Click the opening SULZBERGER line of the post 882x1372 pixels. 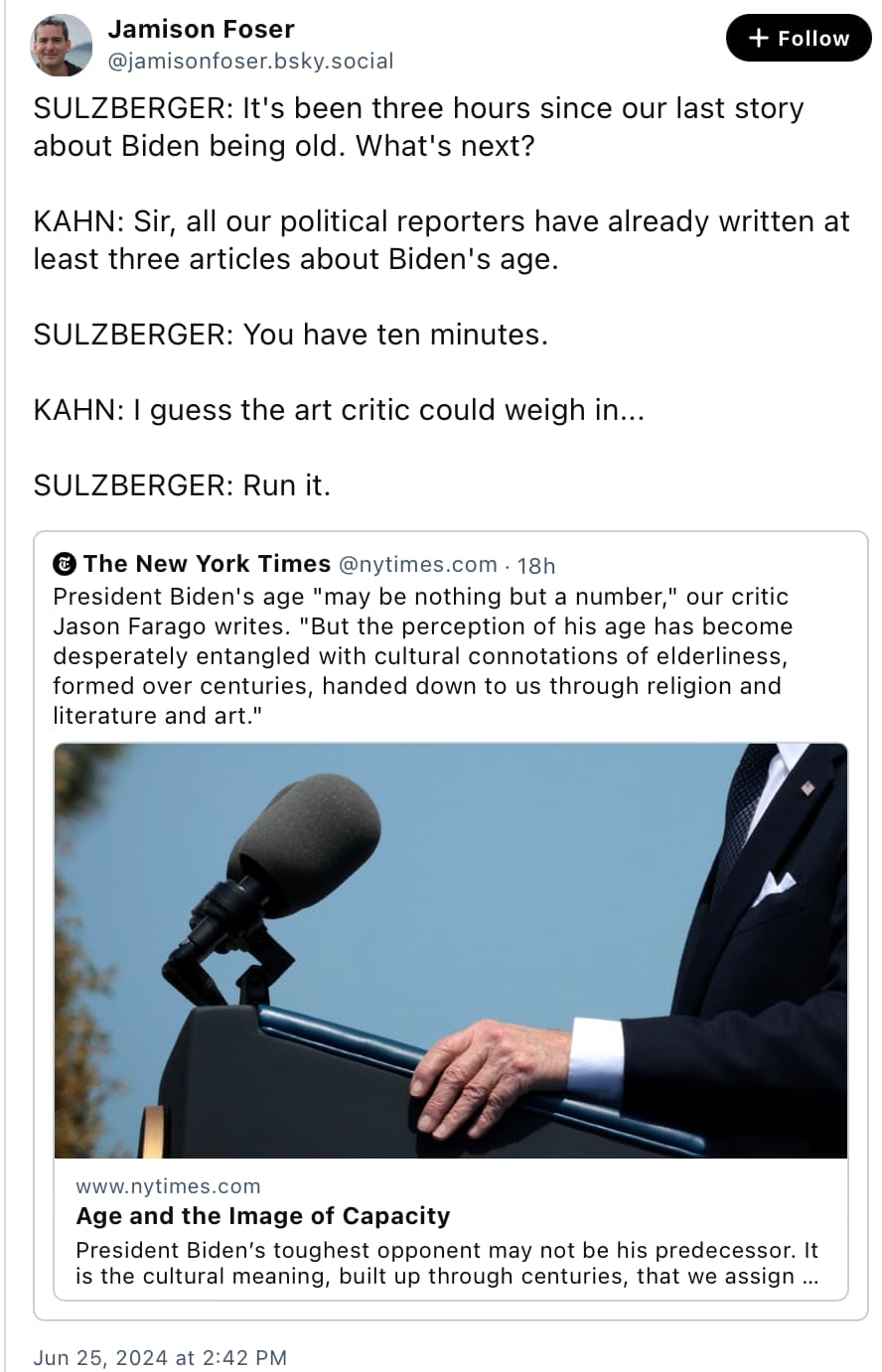[418, 127]
